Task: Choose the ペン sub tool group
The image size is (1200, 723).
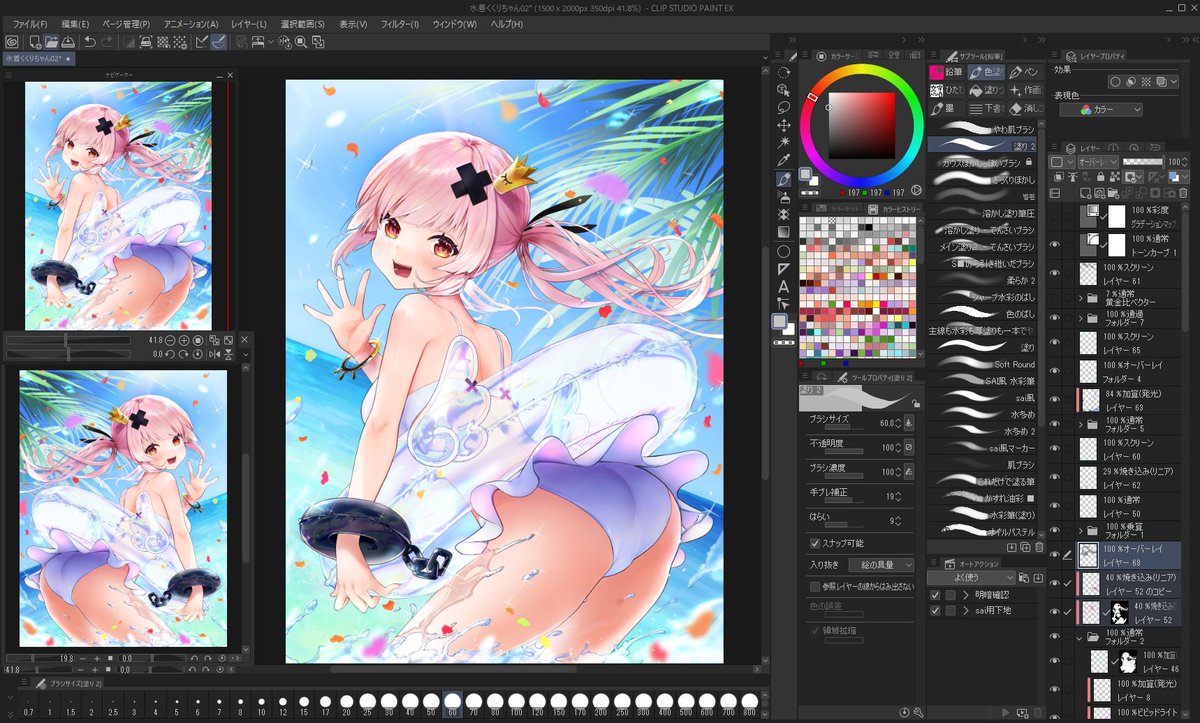Action: coord(1026,72)
